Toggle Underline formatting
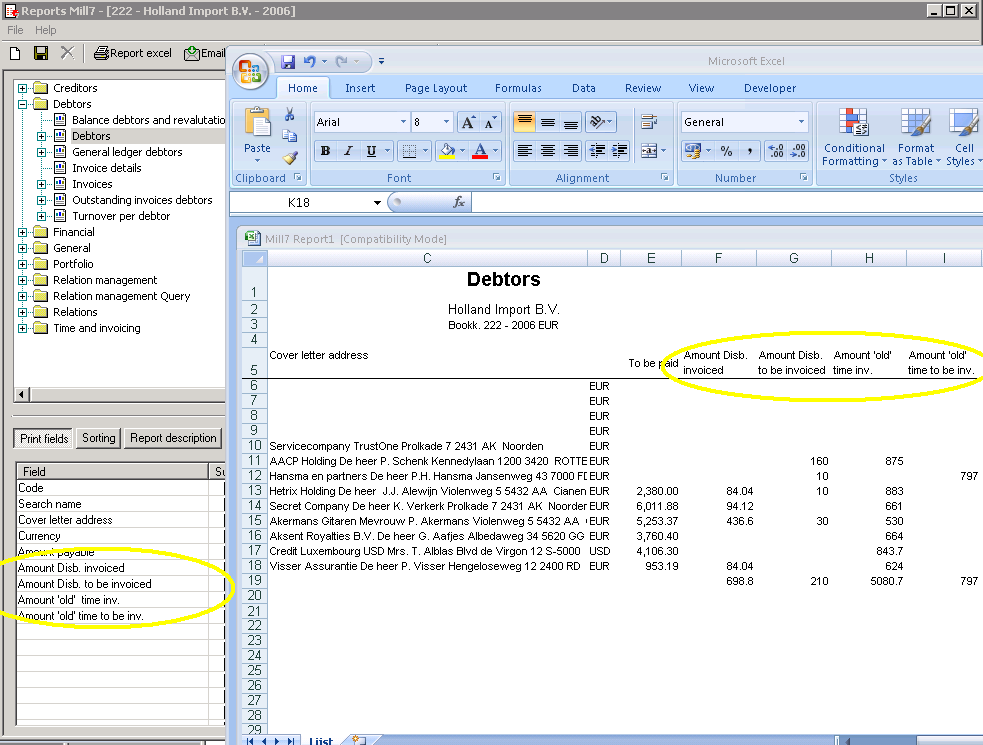This screenshot has height=745, width=983. point(371,151)
